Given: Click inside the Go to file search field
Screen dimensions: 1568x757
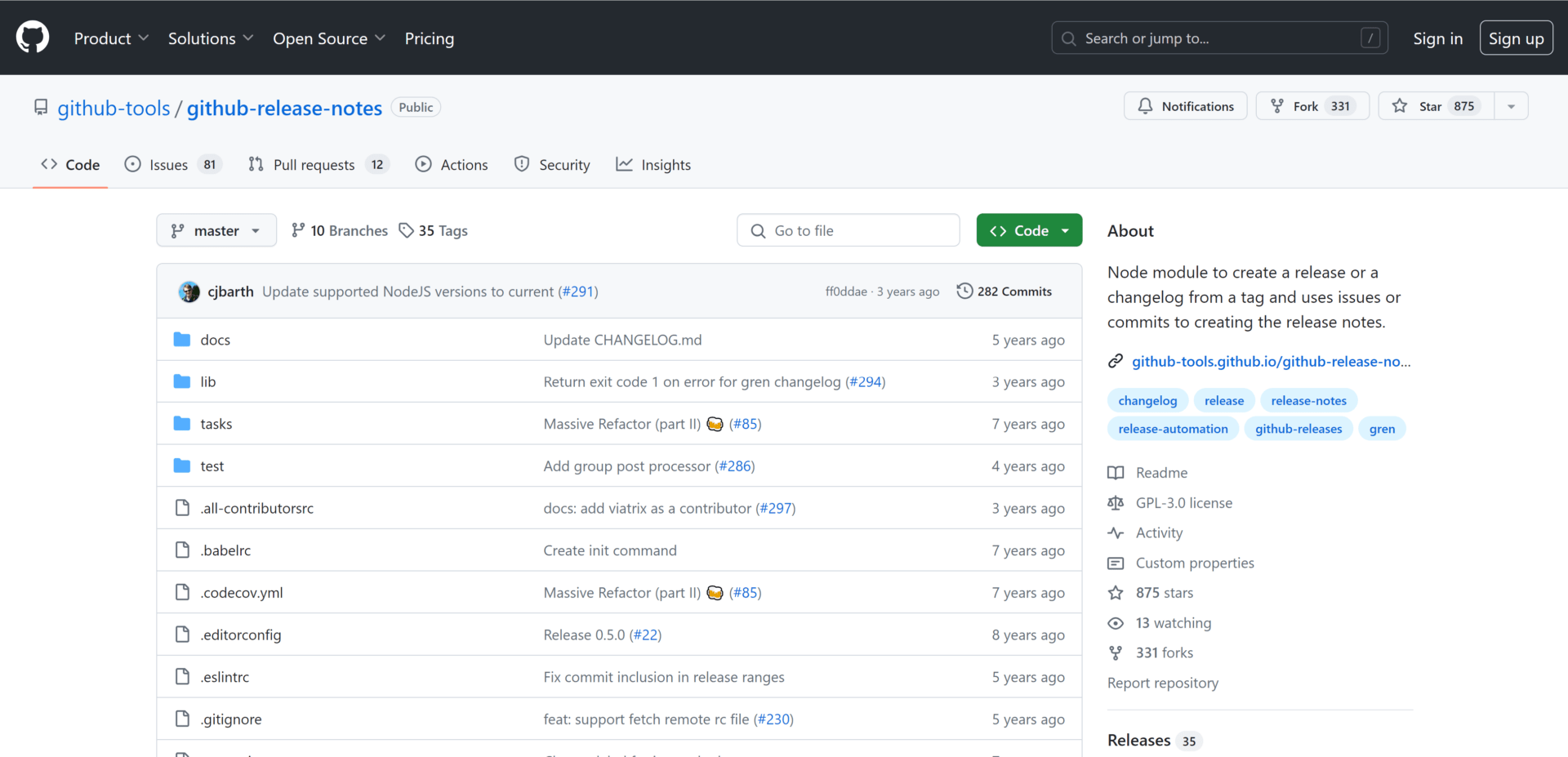Looking at the screenshot, I should coord(848,230).
